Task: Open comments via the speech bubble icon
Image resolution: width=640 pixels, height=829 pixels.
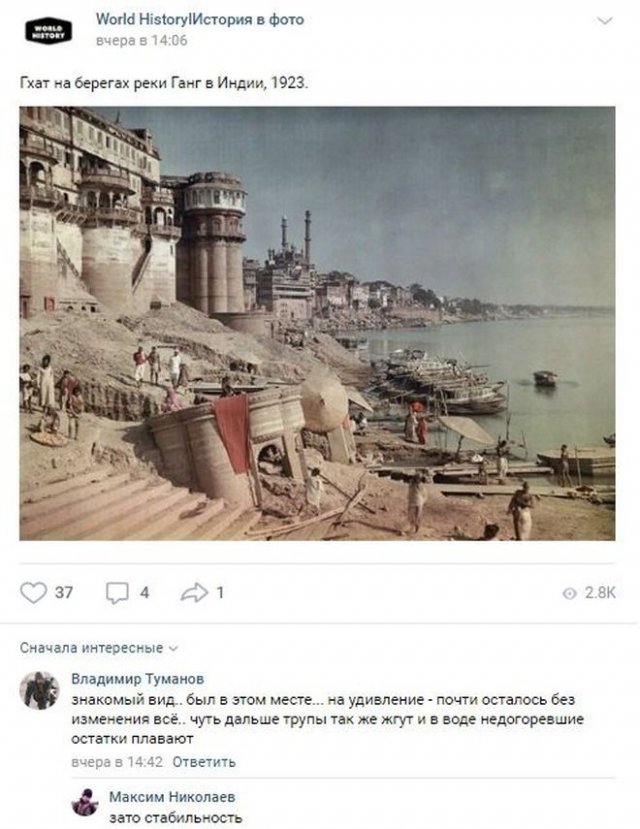Action: tap(117, 593)
